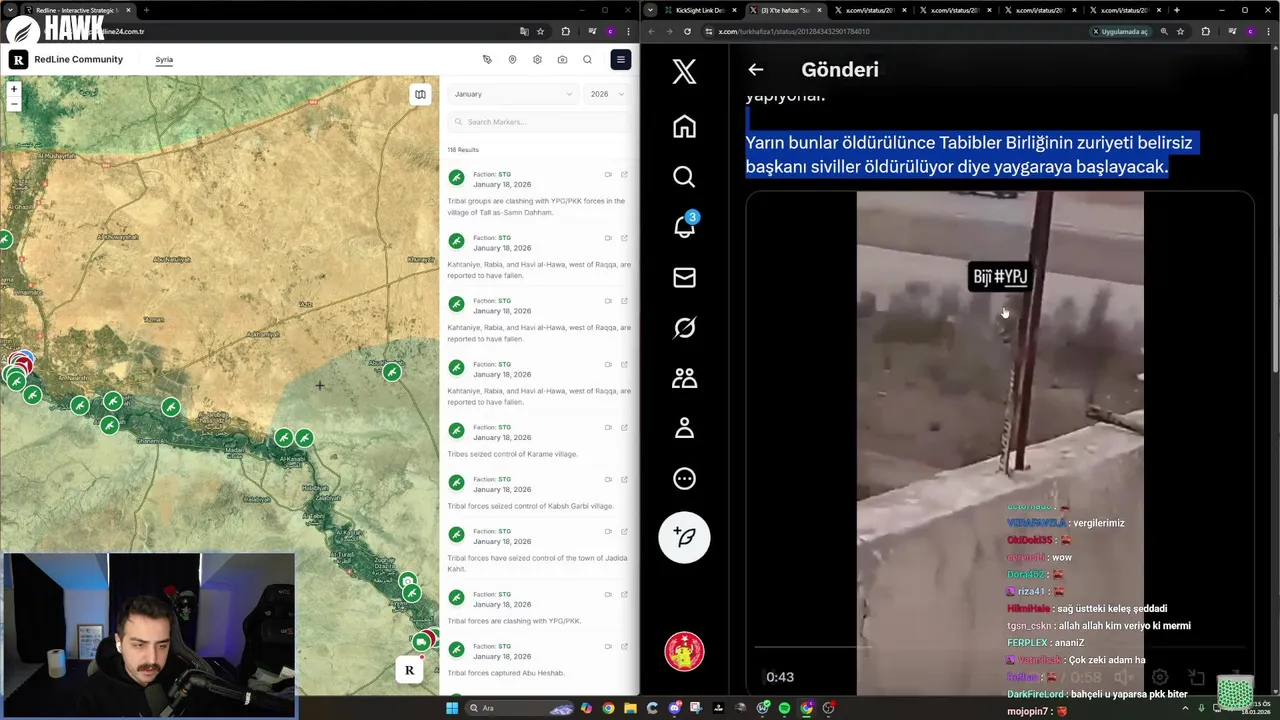Click the X logo in sidebar
The image size is (1280, 720).
(684, 71)
